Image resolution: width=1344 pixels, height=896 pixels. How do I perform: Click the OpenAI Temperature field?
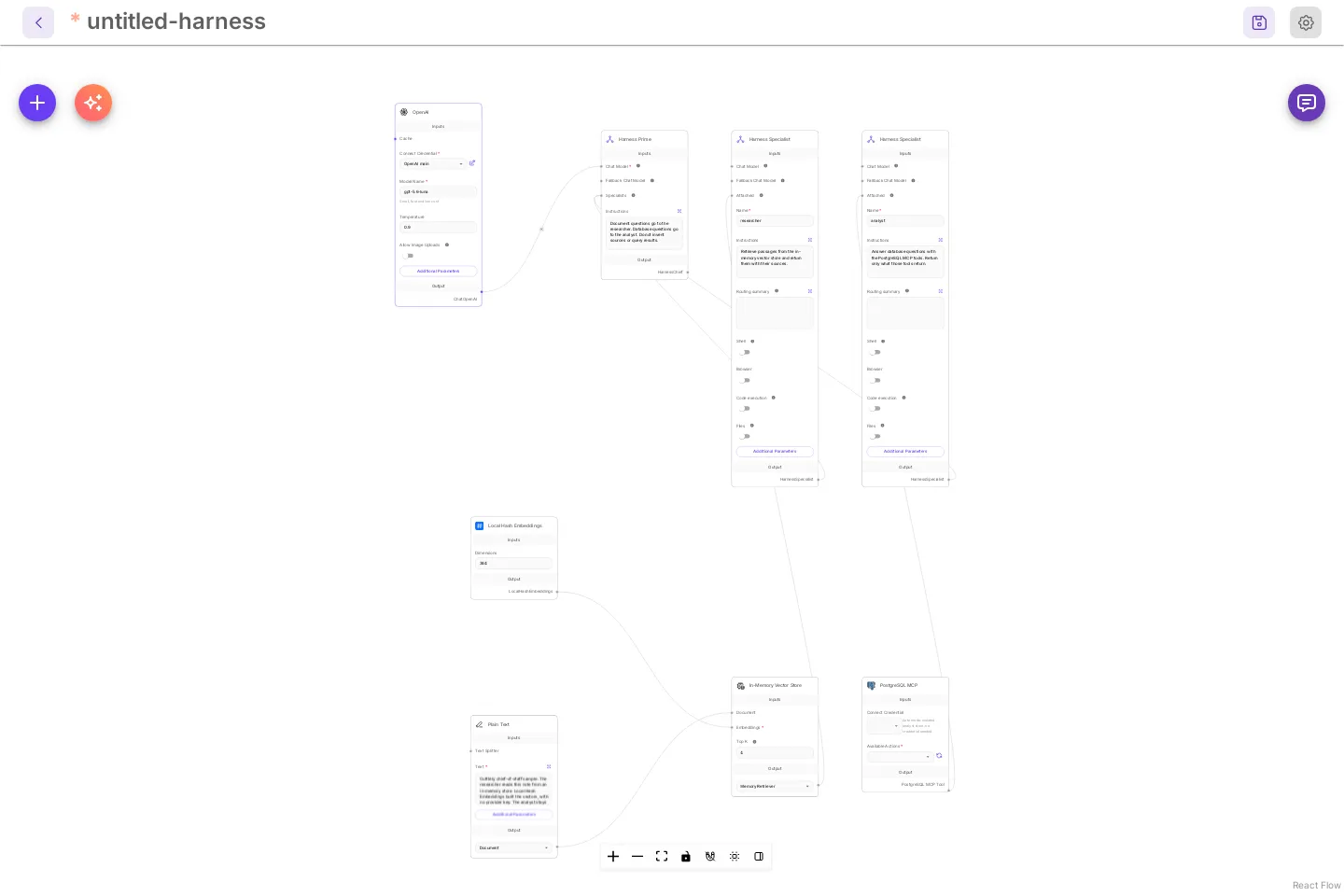439,227
